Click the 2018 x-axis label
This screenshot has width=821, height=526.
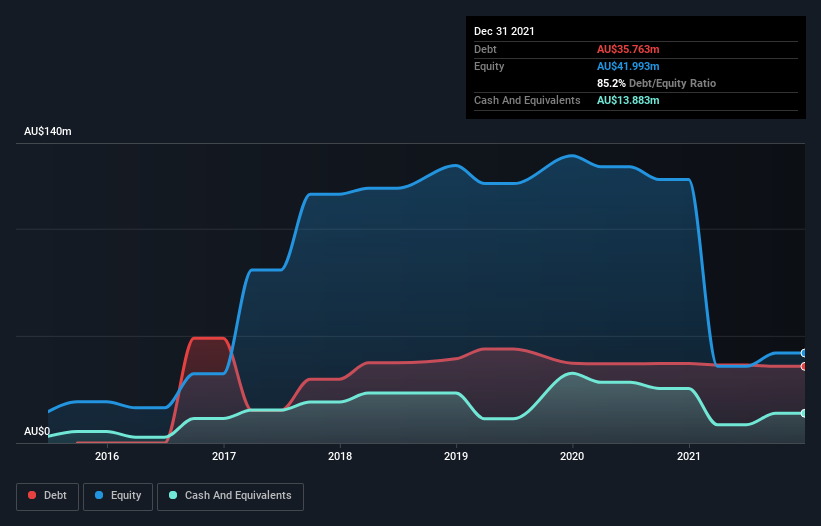340,456
